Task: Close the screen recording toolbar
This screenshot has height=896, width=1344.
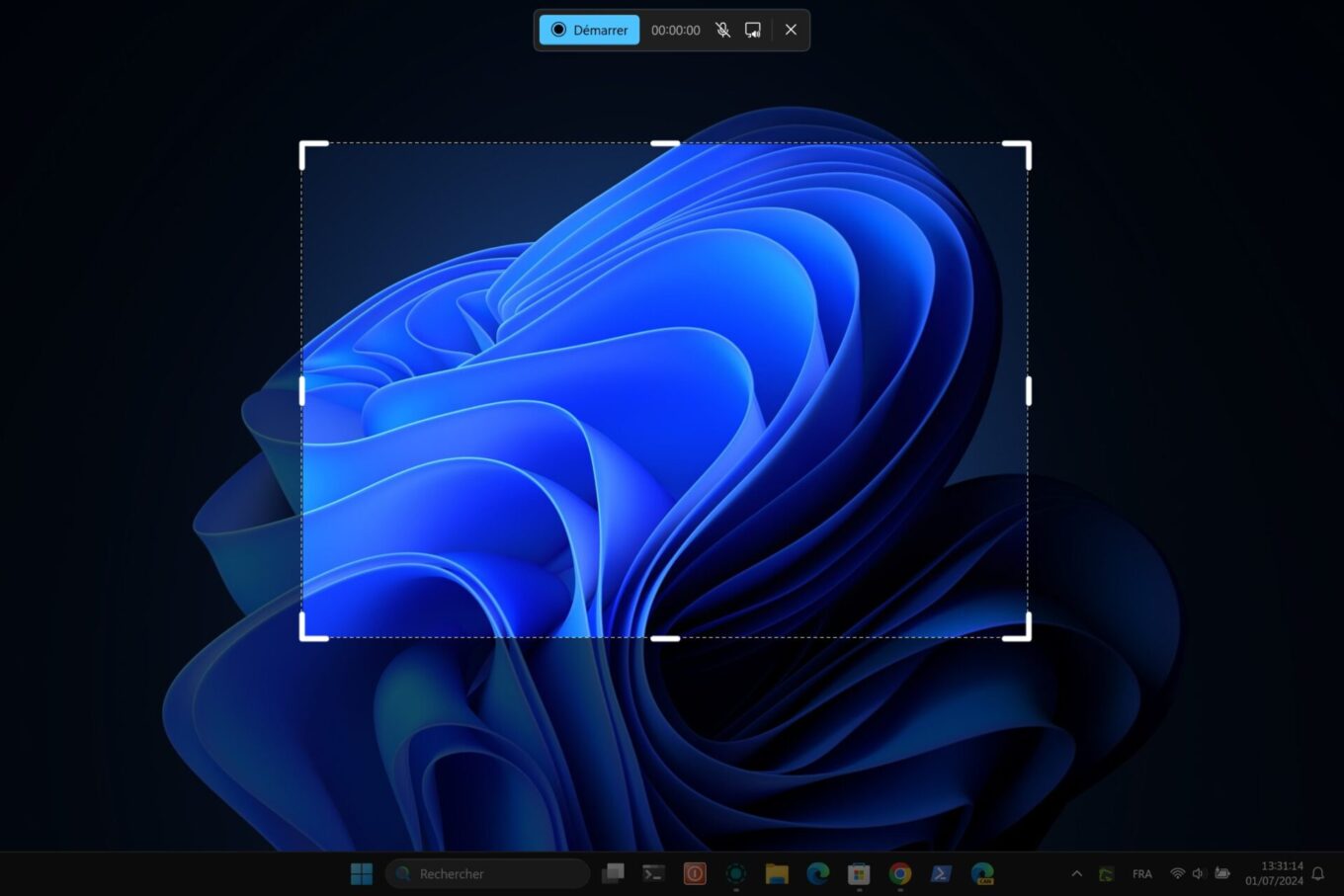Action: pos(791,30)
